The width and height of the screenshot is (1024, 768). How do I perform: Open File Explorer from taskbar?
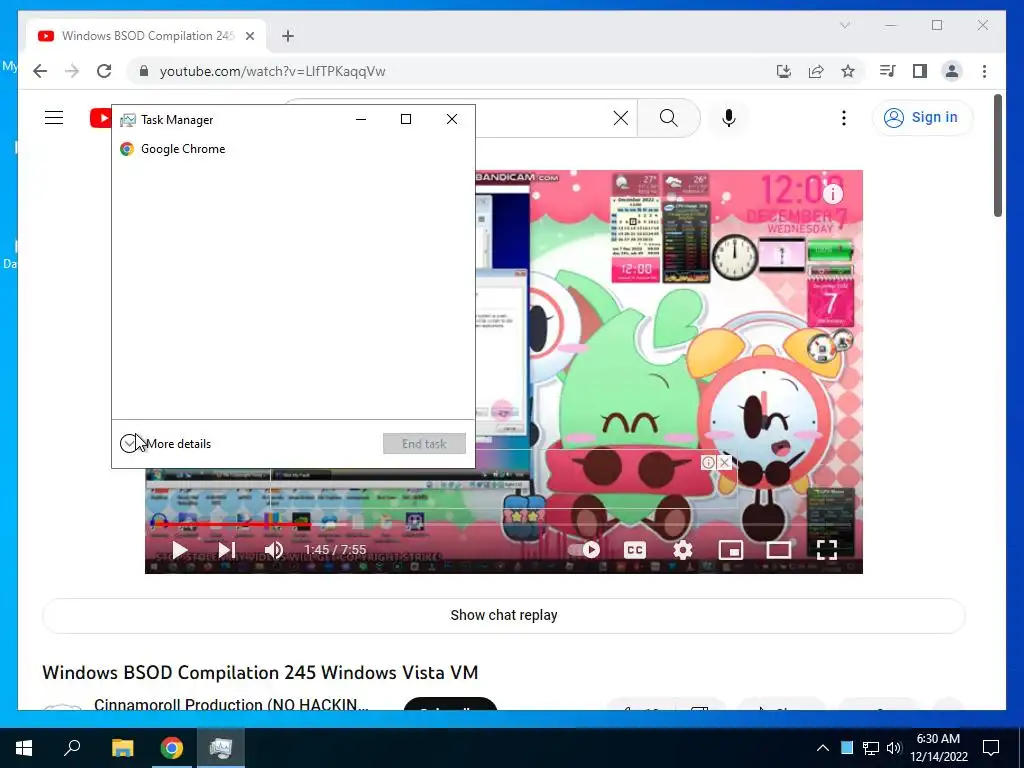[x=122, y=748]
